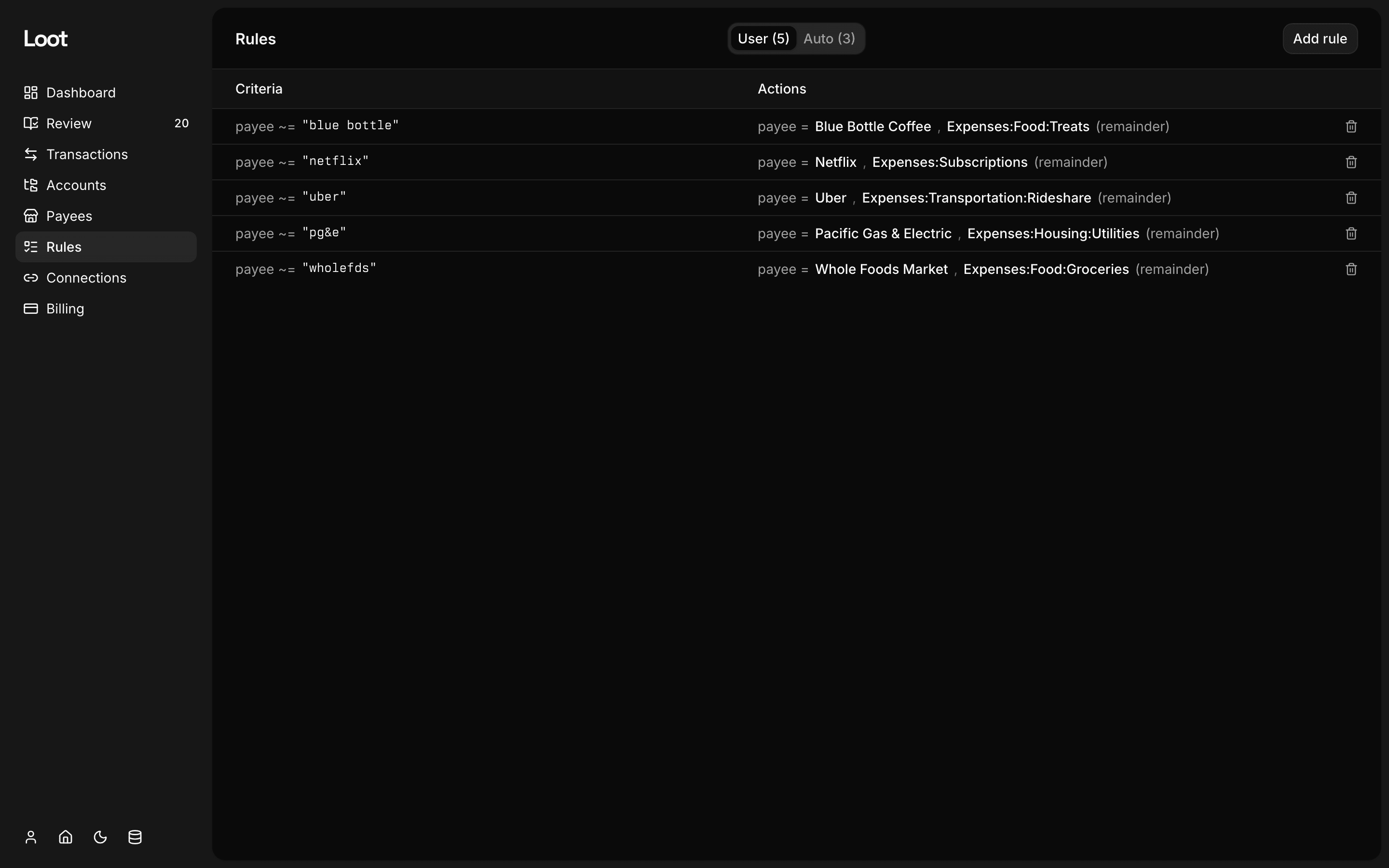Click Expenses:Subscriptions account
The width and height of the screenshot is (1389, 868).
[950, 162]
